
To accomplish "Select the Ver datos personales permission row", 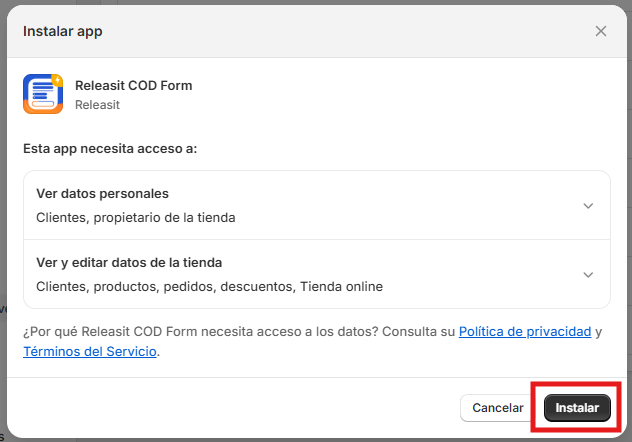I will coord(317,205).
